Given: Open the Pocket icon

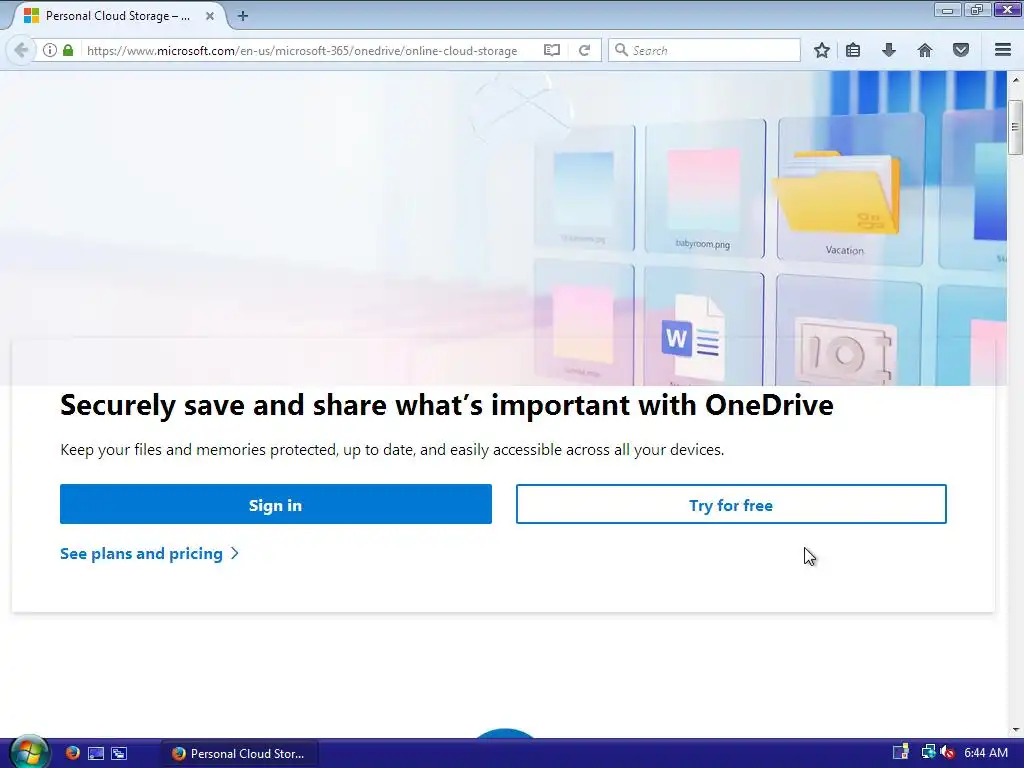Looking at the screenshot, I should coord(961,50).
